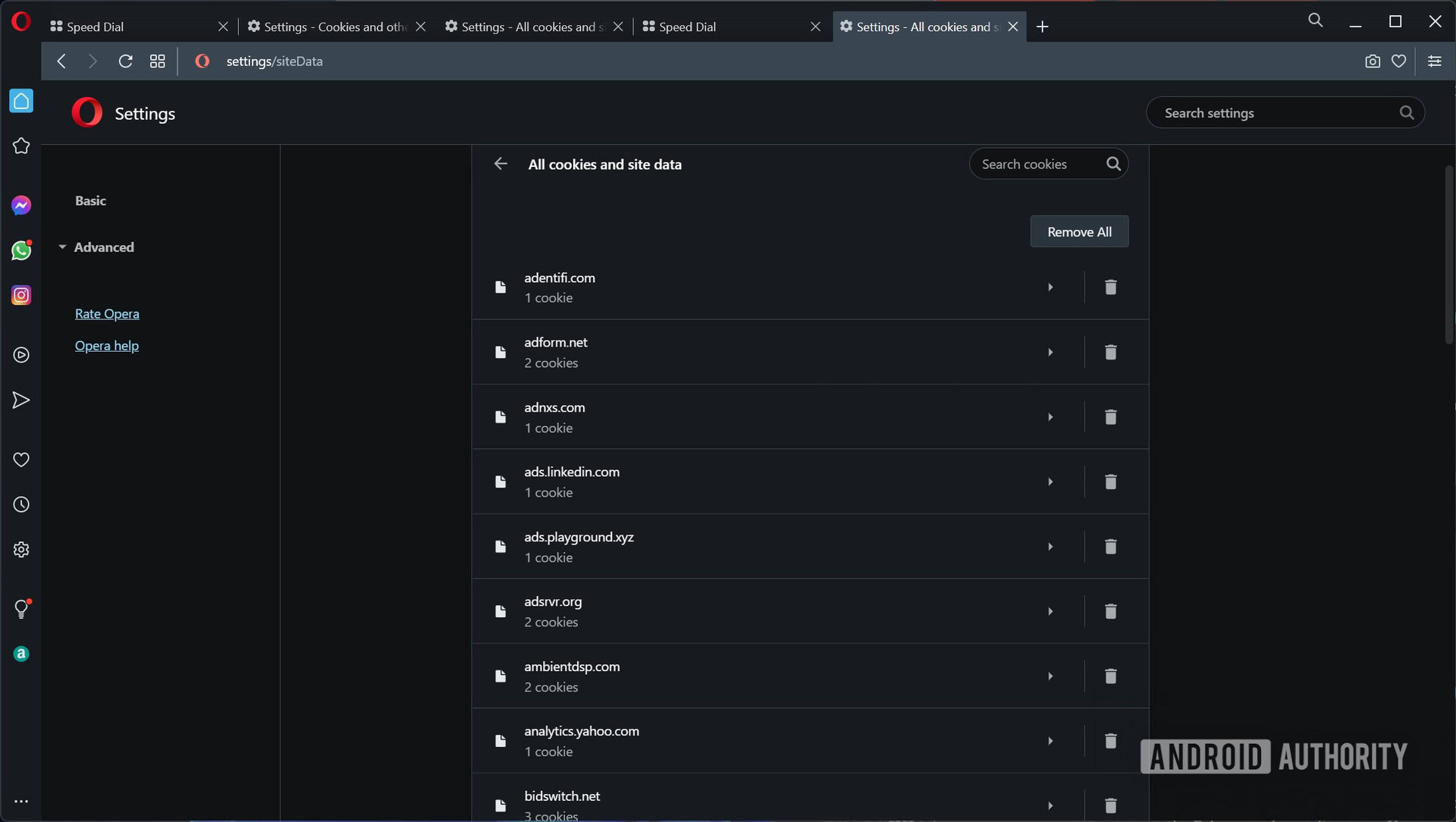Click address bar settings/siteData
The height and width of the screenshot is (822, 1456).
tap(275, 61)
